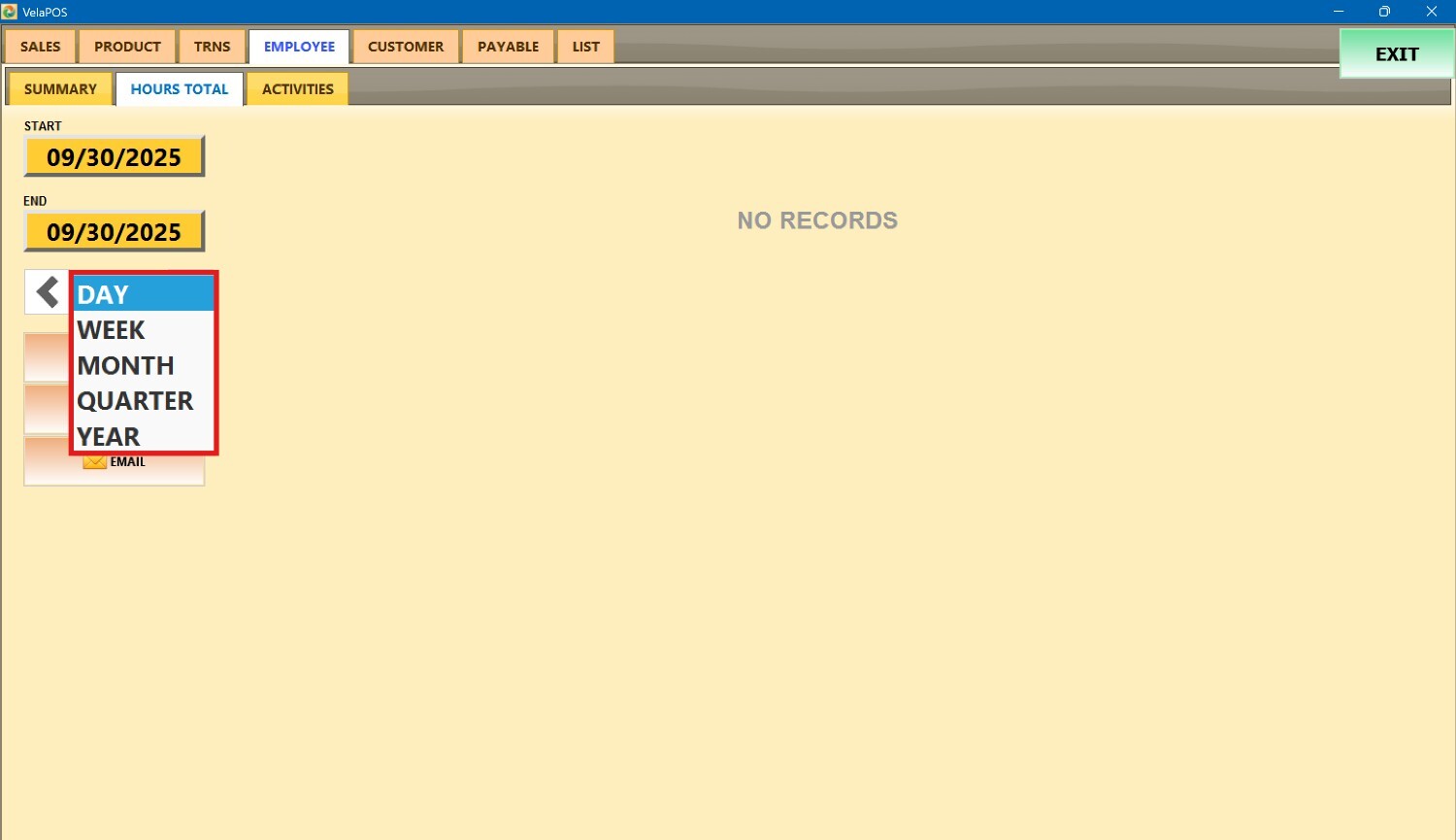Open the SALES tab
The width and height of the screenshot is (1456, 840).
[41, 47]
